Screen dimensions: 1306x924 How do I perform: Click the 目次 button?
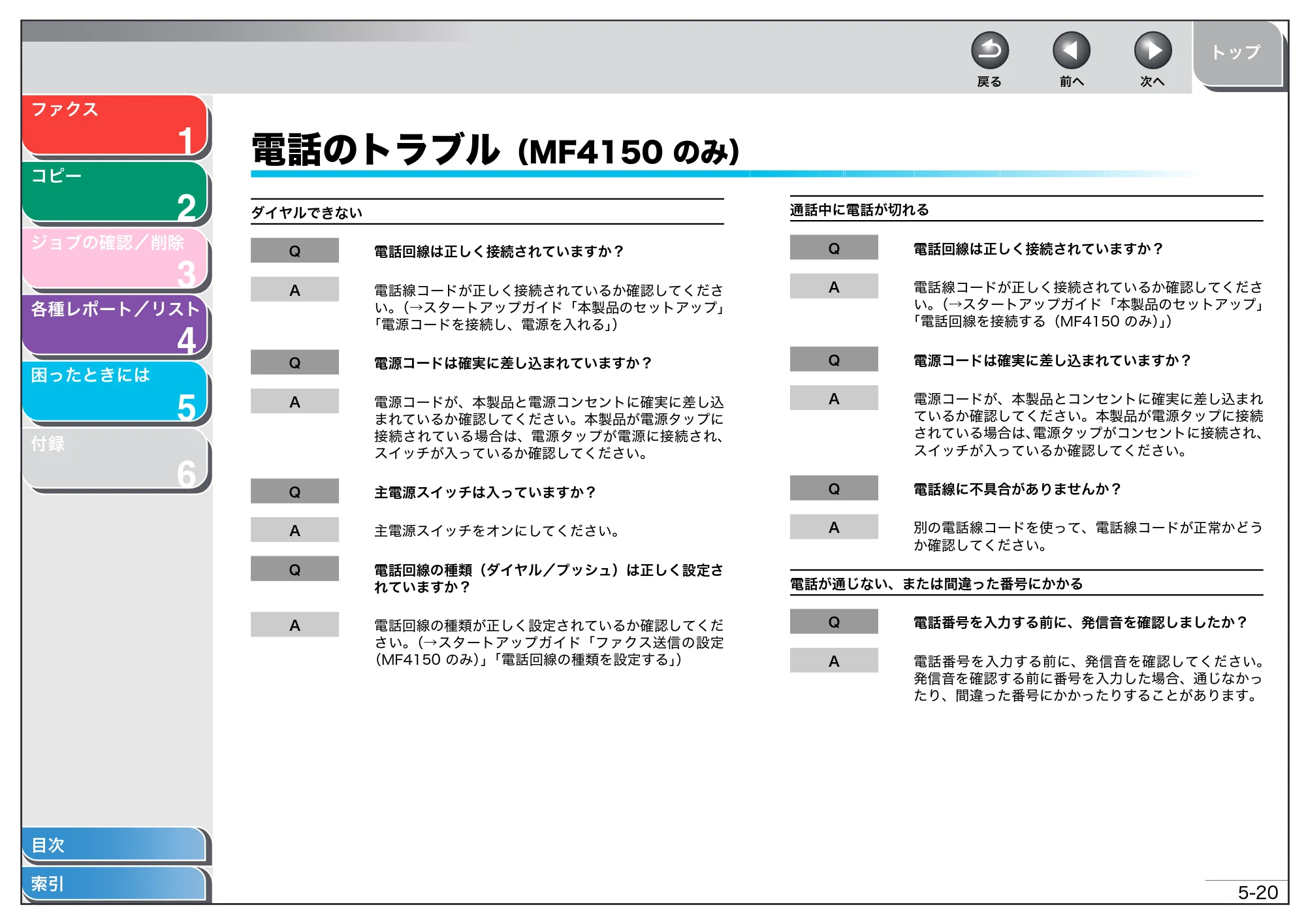tap(114, 844)
